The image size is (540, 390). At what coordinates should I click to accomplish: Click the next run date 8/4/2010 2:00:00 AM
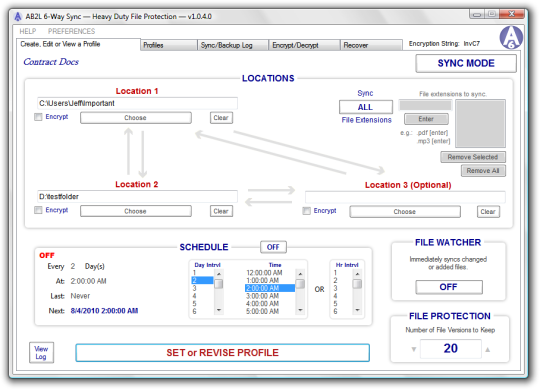[104, 311]
